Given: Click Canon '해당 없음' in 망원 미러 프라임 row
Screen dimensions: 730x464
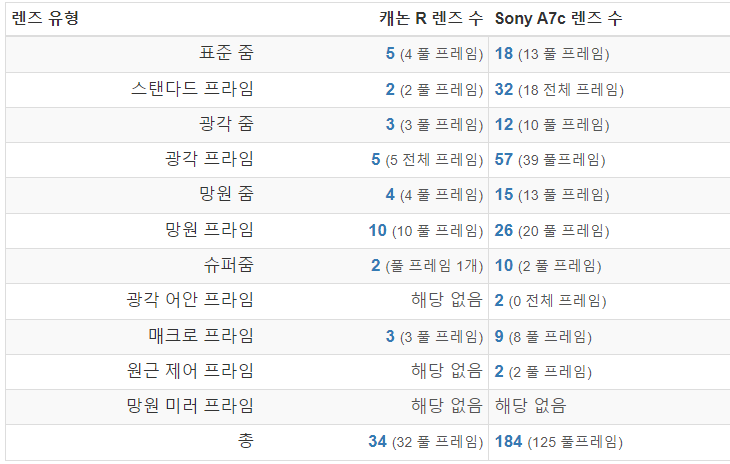Looking at the screenshot, I should click(x=447, y=405).
